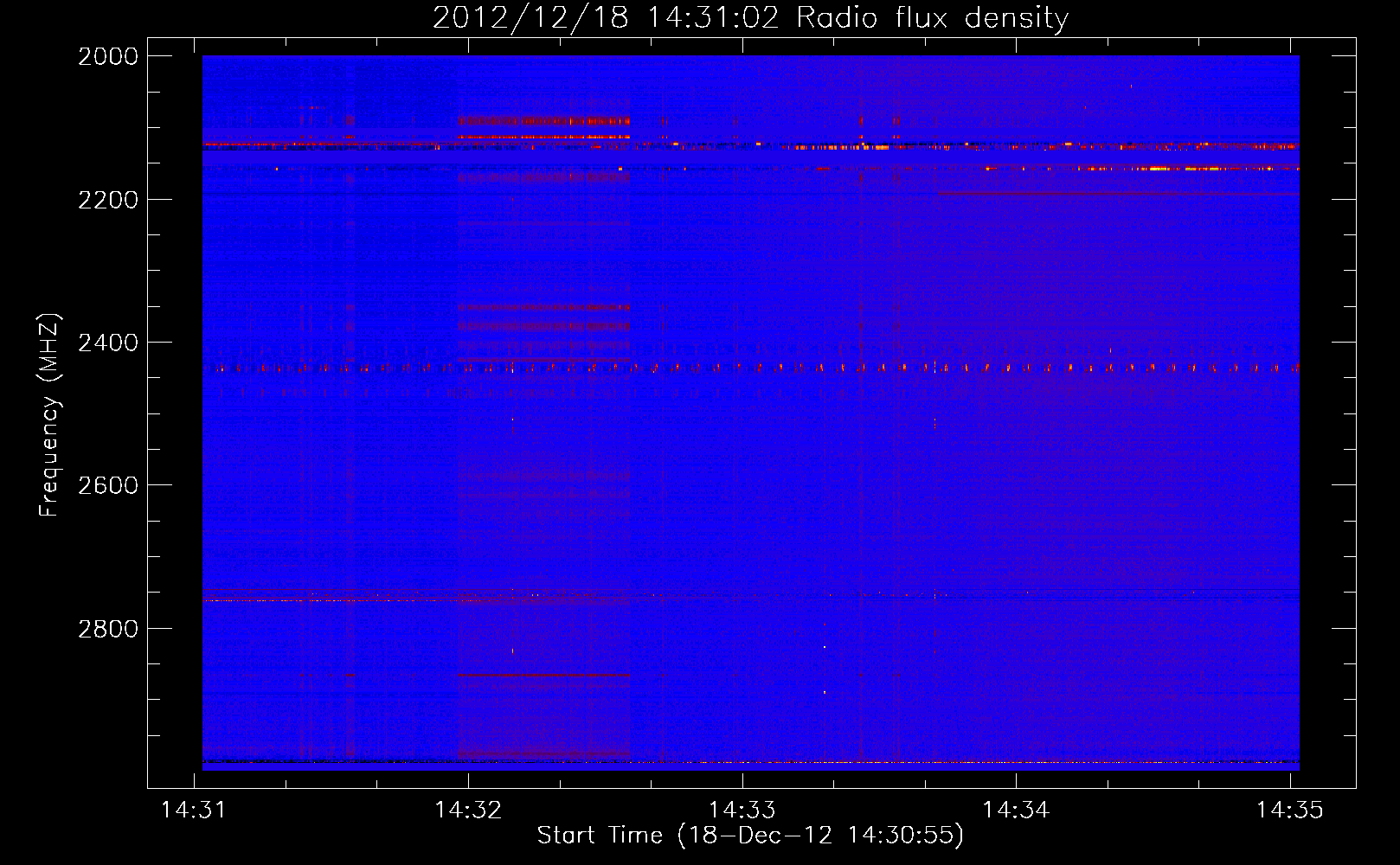Screen dimensions: 1400x865
Task: Click the 14:32 time tick label
Action: 468,811
